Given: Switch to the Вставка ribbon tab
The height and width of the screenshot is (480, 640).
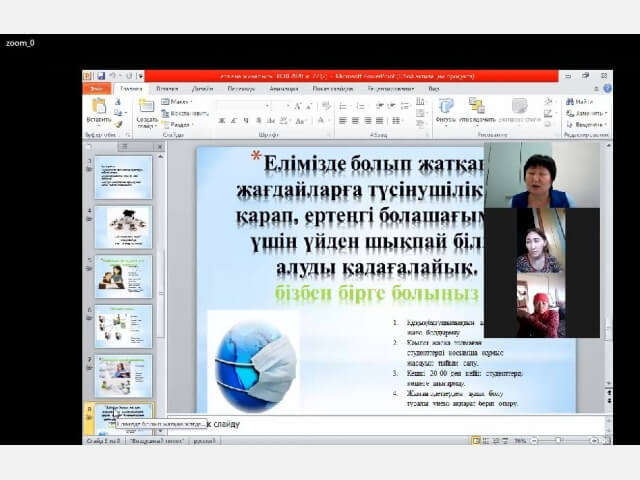Looking at the screenshot, I should pos(167,89).
